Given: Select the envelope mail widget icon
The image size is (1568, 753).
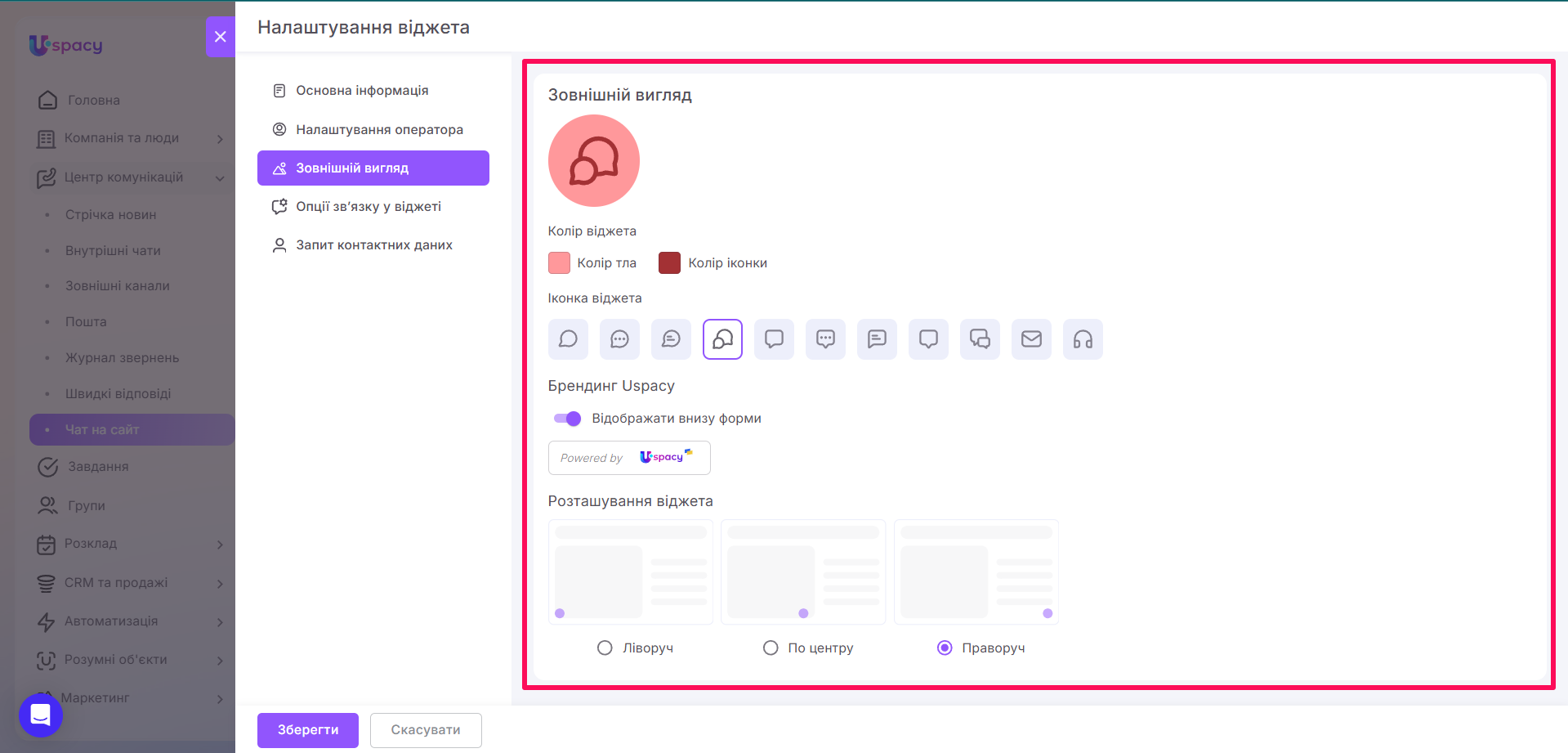Looking at the screenshot, I should tap(1031, 339).
